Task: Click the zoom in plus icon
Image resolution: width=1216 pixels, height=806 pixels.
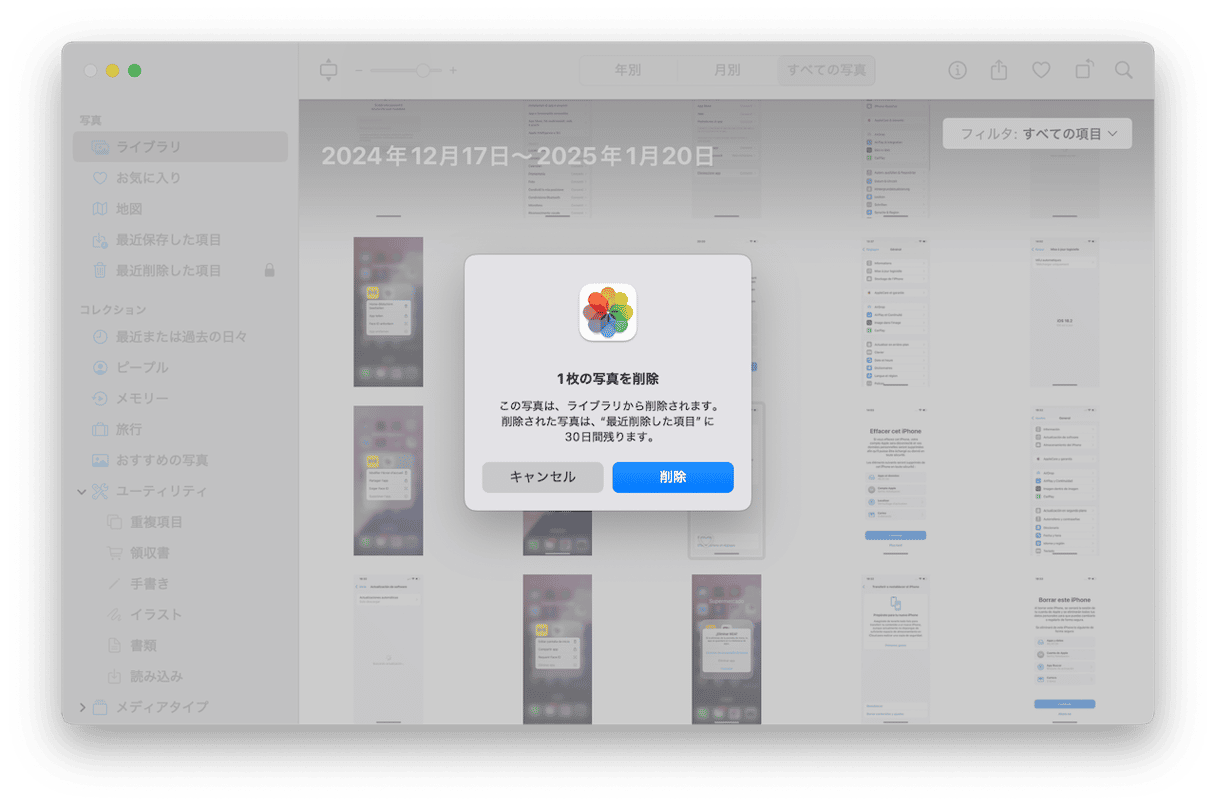Action: click(x=453, y=71)
